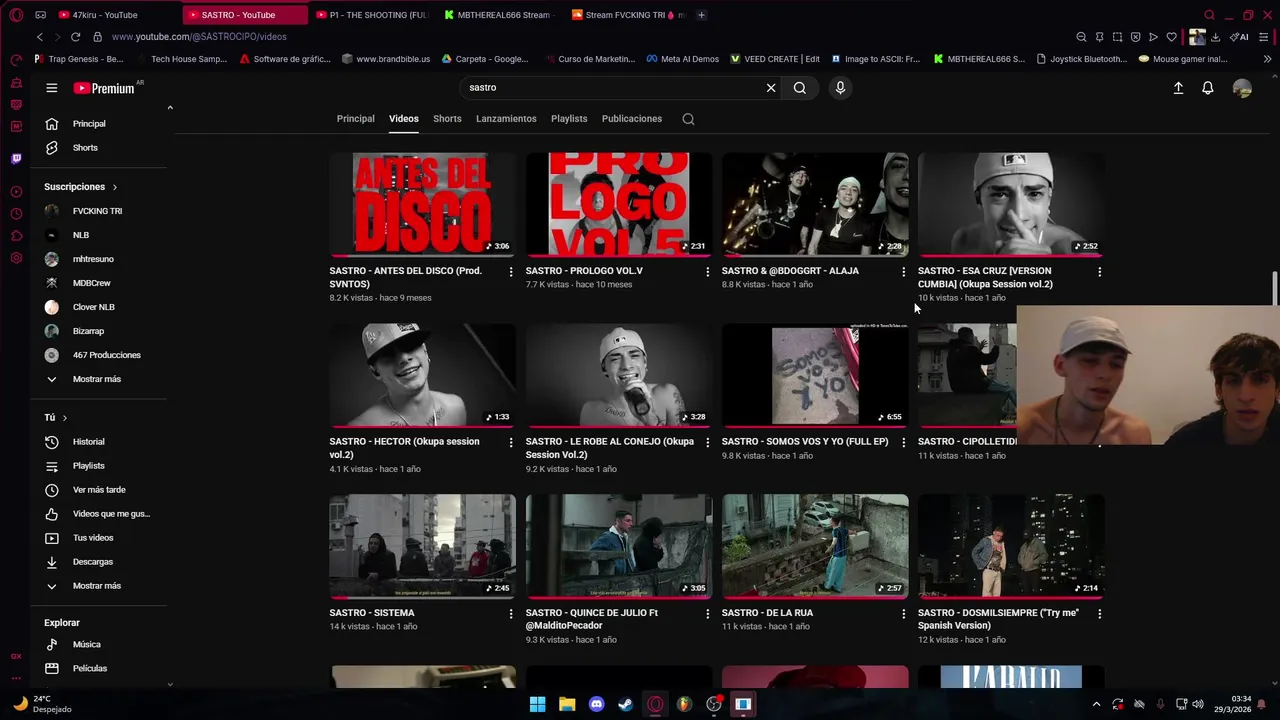Viewport: 1280px width, 720px height.
Task: Open Música under Explorar
Action: pos(86,645)
